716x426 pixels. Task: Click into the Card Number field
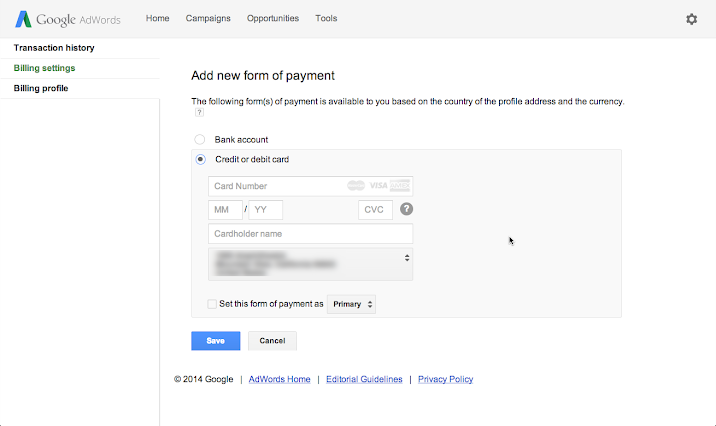(x=275, y=186)
